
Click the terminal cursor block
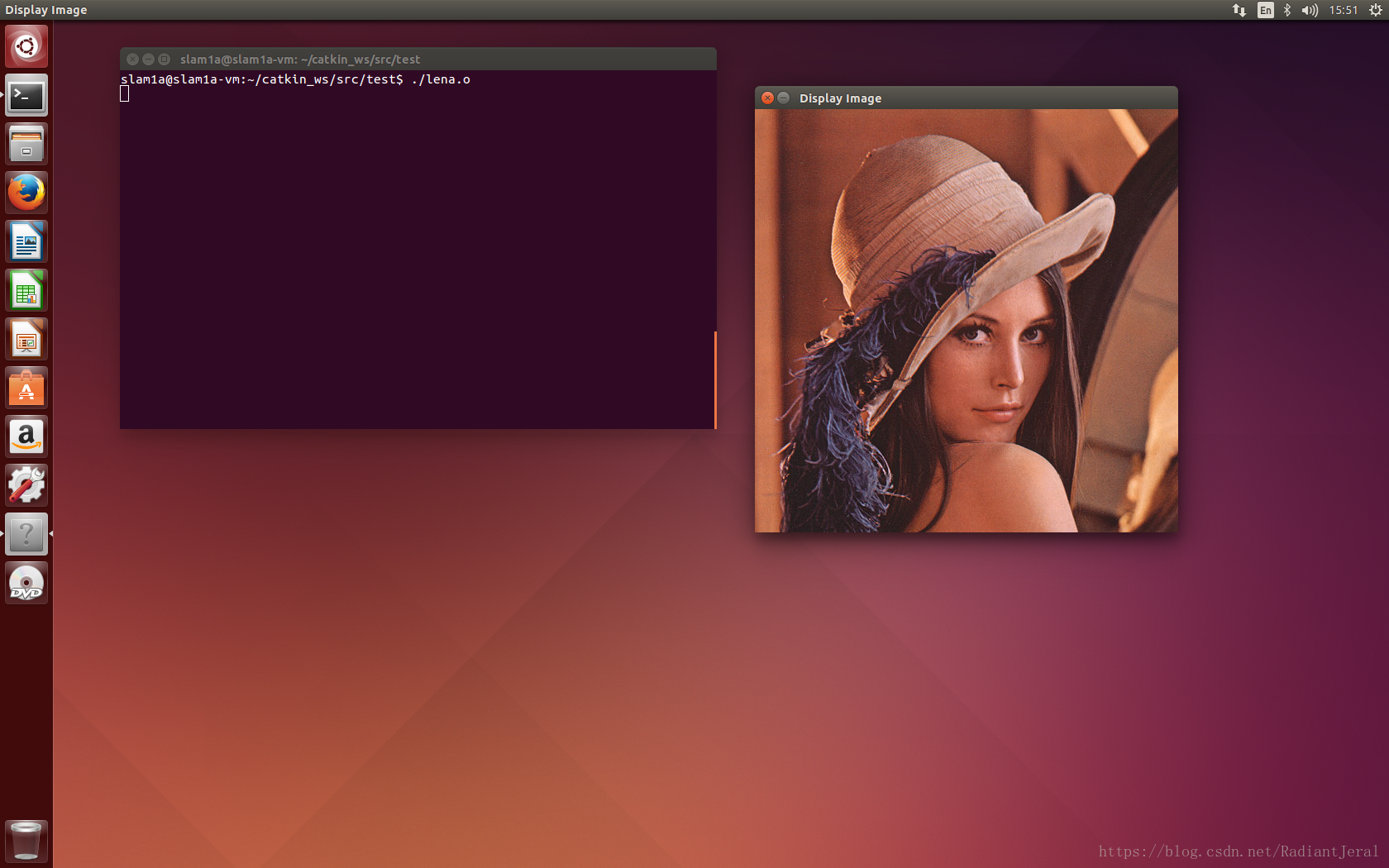click(x=124, y=93)
